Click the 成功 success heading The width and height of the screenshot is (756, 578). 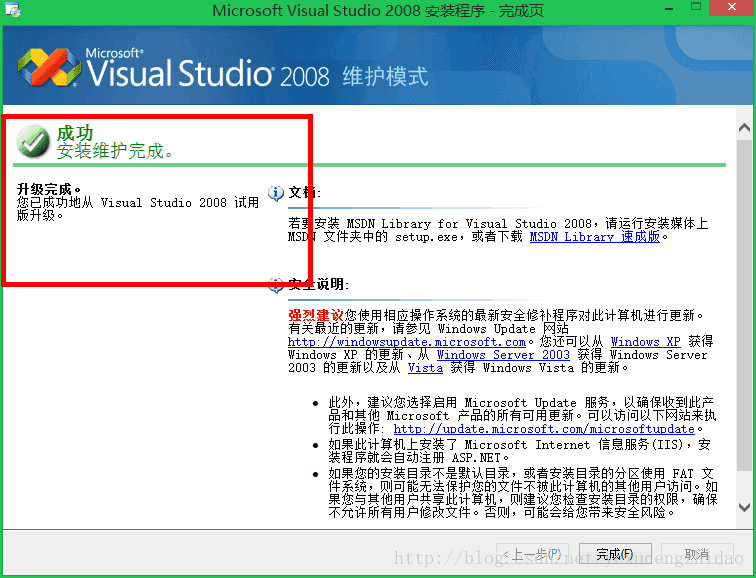click(x=75, y=133)
